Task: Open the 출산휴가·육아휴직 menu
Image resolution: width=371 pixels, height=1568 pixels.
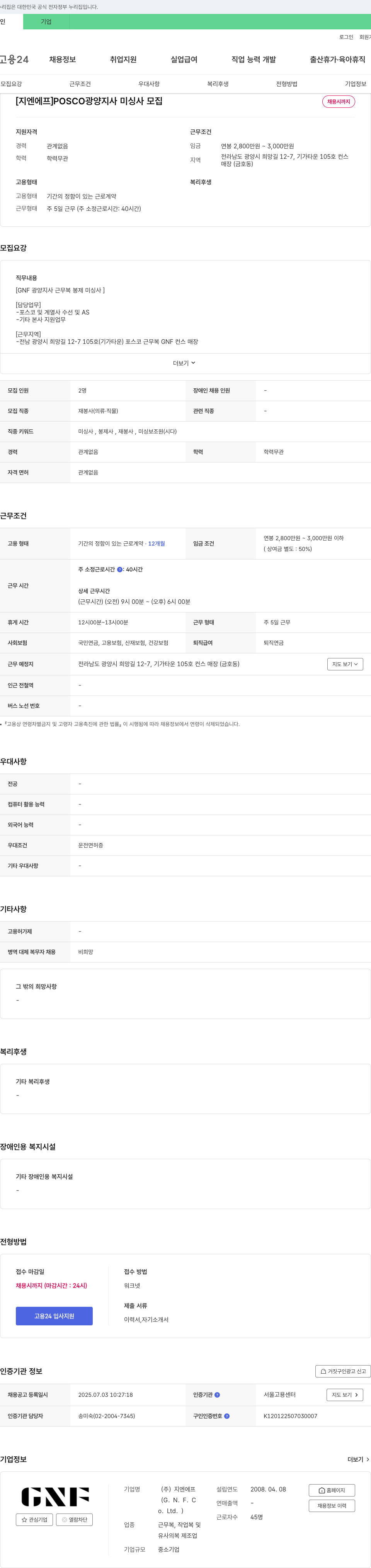Action: (x=337, y=60)
